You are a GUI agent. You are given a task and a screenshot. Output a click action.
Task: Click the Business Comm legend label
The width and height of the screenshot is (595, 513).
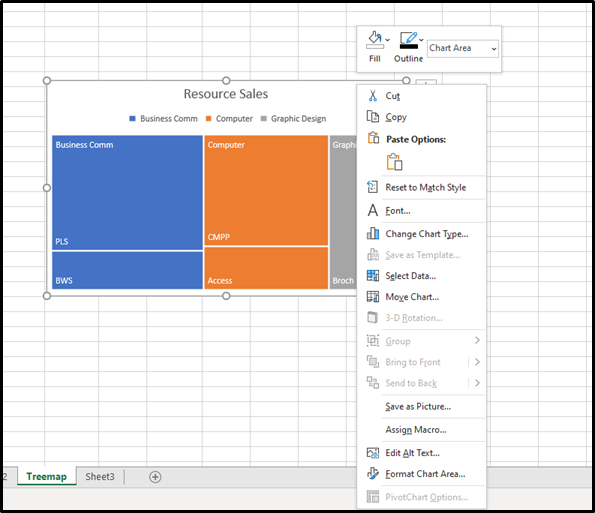(x=169, y=119)
